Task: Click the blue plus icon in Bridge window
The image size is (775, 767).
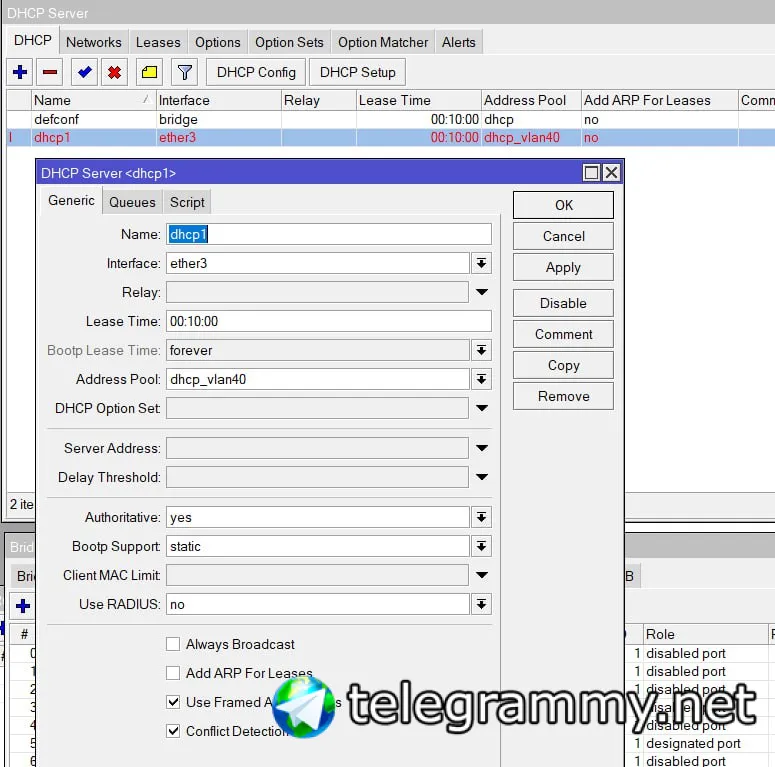Action: [x=23, y=605]
